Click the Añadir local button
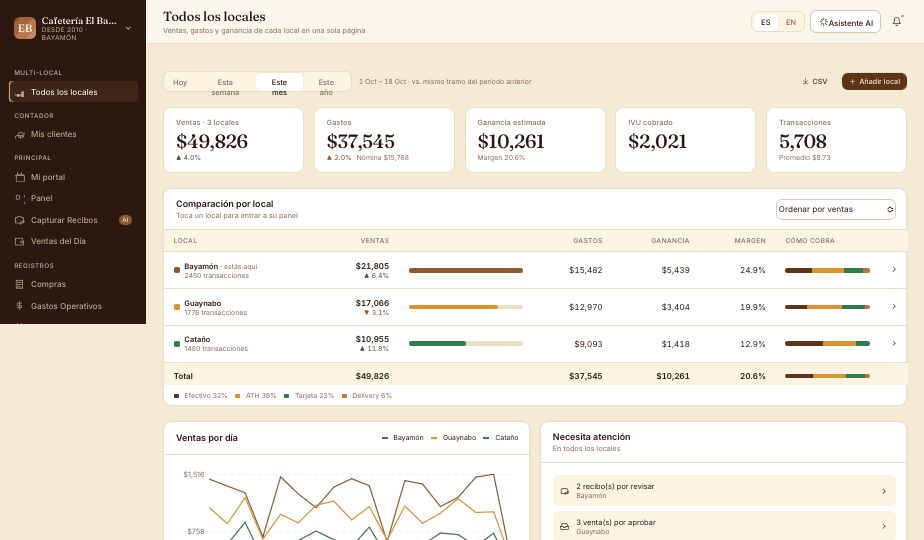The width and height of the screenshot is (924, 540). (x=874, y=81)
